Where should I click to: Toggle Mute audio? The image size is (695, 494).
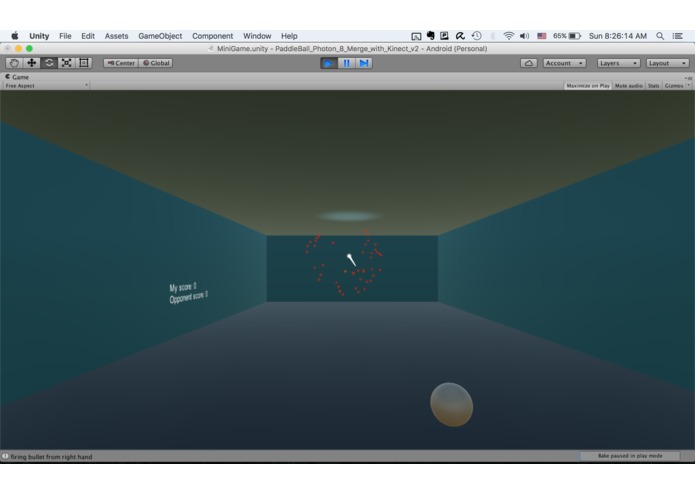629,86
